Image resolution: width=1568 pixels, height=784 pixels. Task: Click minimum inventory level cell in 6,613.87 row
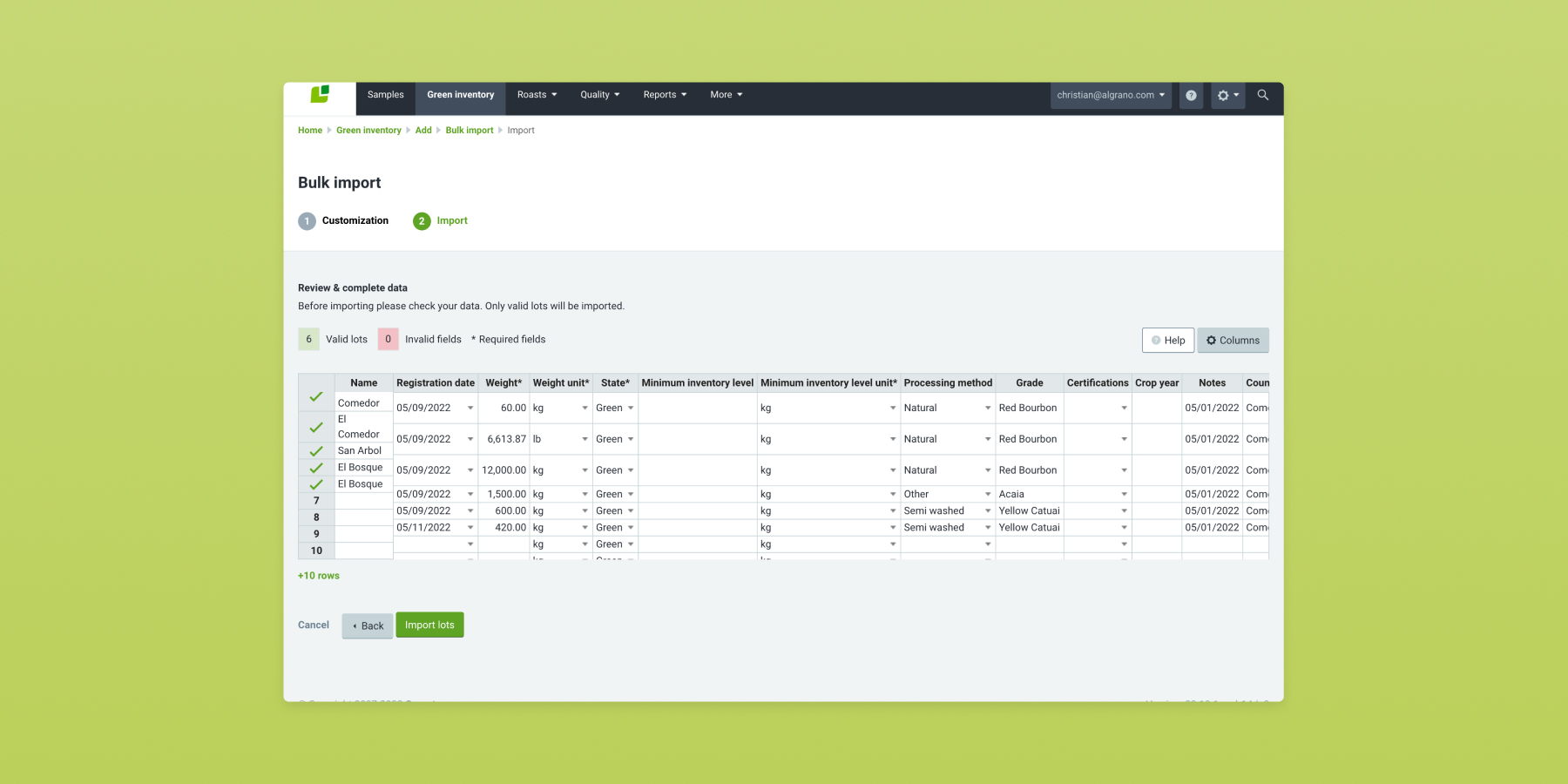(698, 439)
